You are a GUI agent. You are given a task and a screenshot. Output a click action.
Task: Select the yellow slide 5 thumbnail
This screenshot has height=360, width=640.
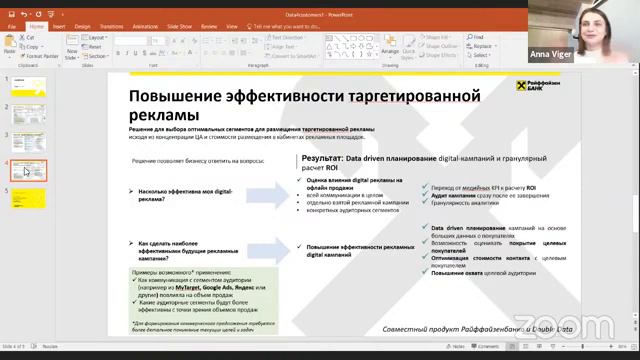point(29,198)
